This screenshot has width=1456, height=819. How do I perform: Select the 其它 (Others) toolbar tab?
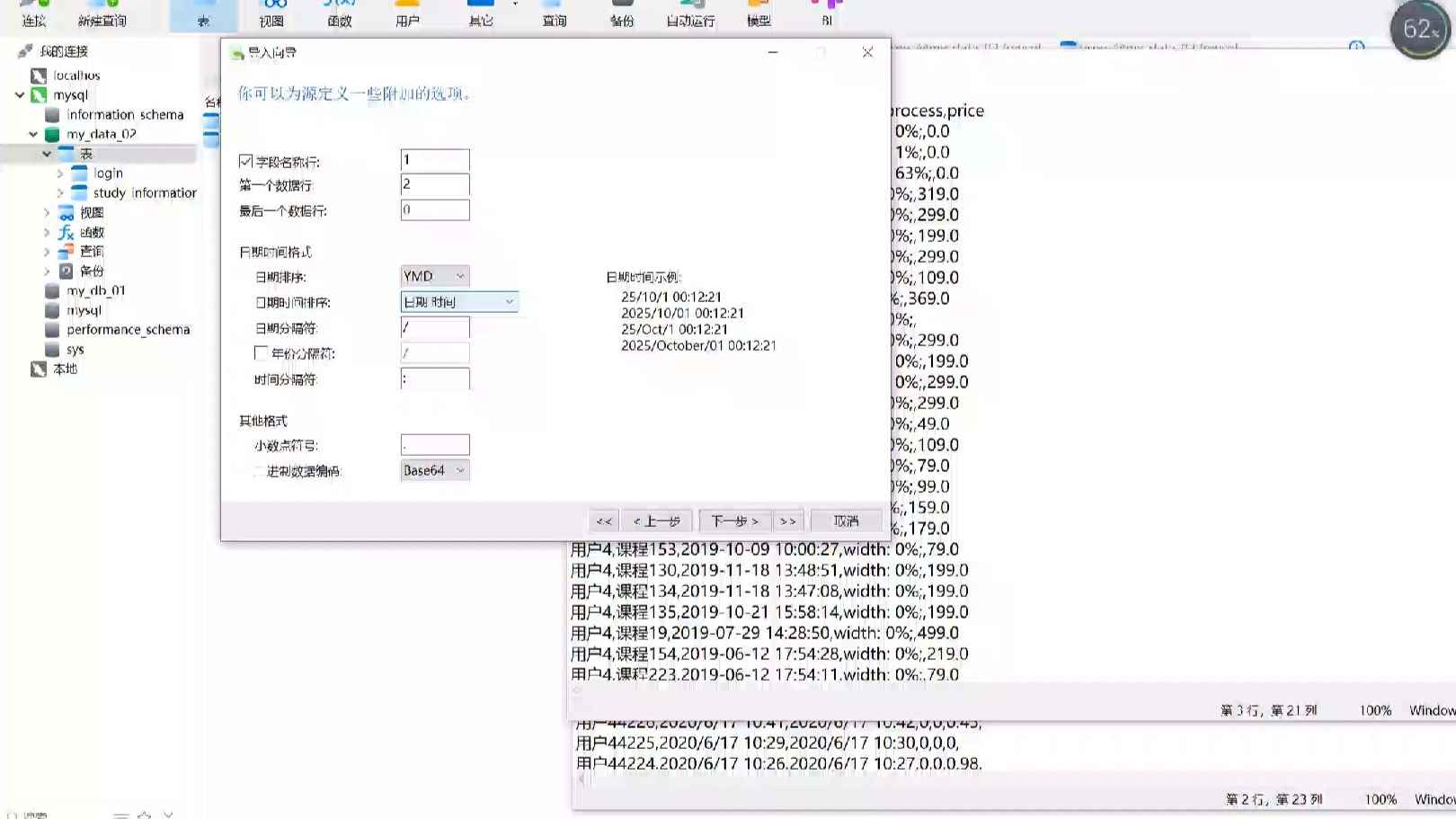tap(481, 13)
